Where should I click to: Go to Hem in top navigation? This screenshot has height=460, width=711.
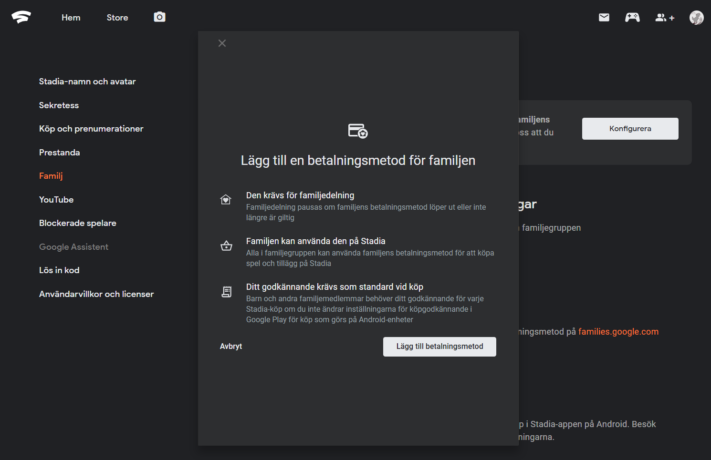tap(71, 18)
